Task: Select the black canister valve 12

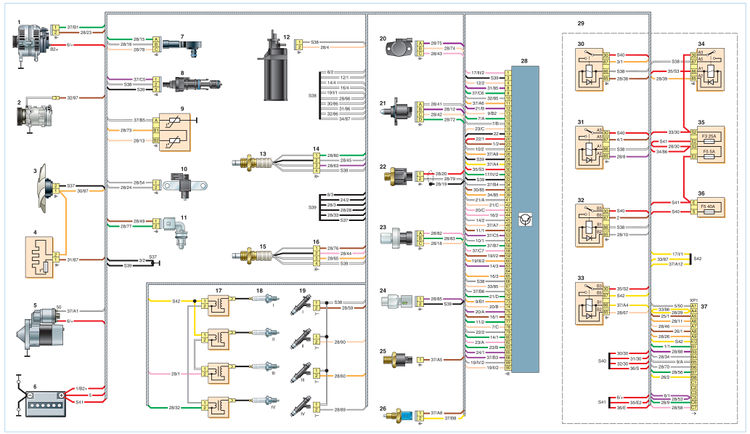Action: 275,66
